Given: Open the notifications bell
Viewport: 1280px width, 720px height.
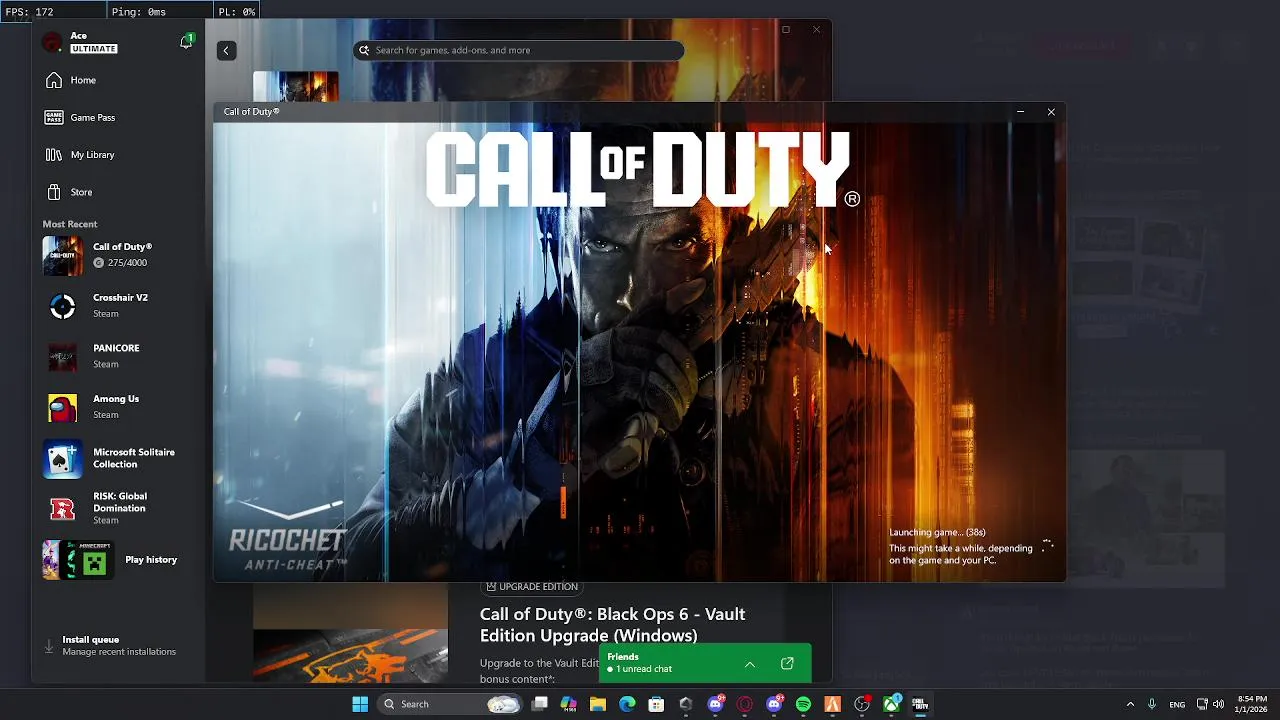Looking at the screenshot, I should point(186,42).
